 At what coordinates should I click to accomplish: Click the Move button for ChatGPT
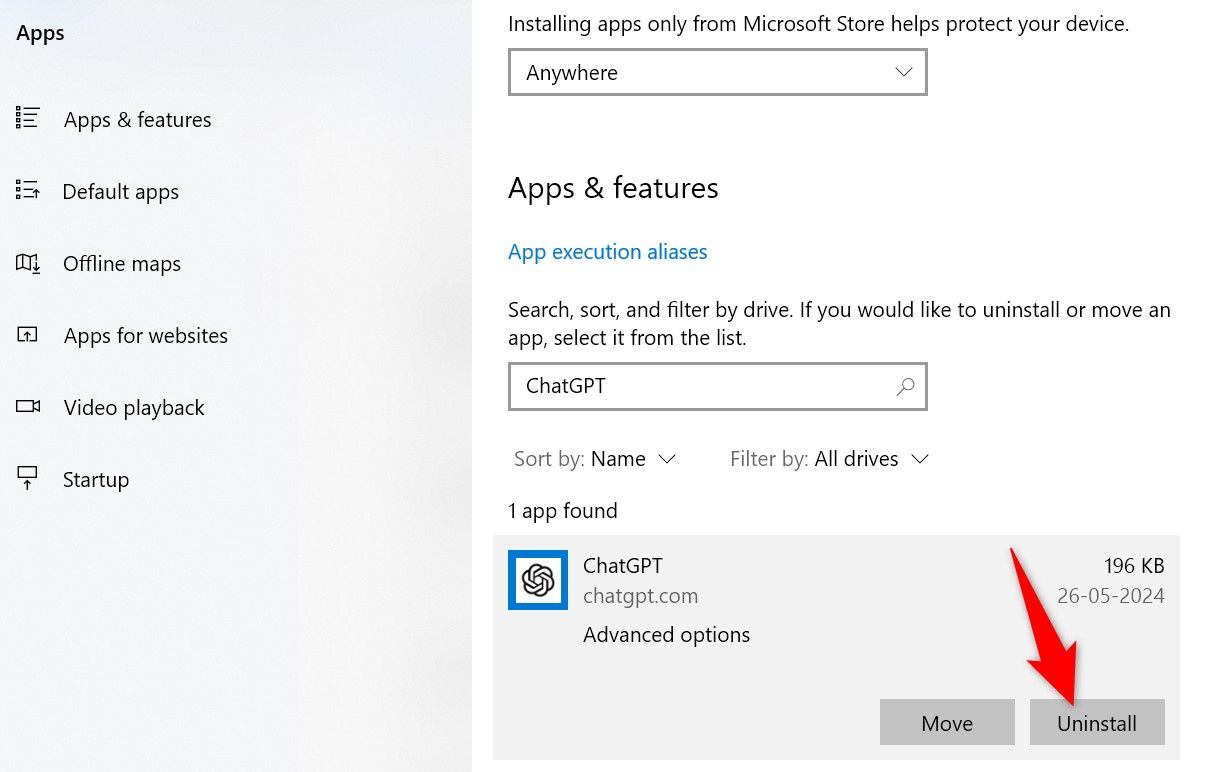point(946,722)
